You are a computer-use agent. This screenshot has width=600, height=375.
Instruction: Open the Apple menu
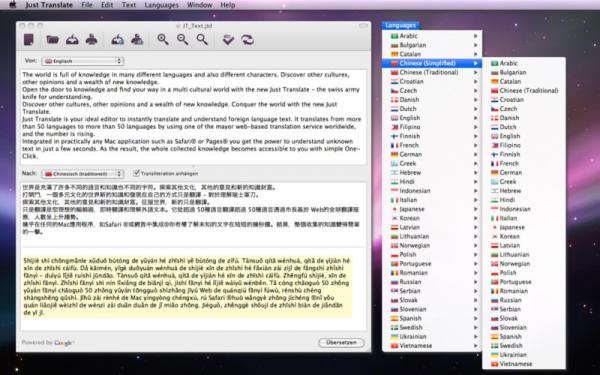(x=13, y=5)
